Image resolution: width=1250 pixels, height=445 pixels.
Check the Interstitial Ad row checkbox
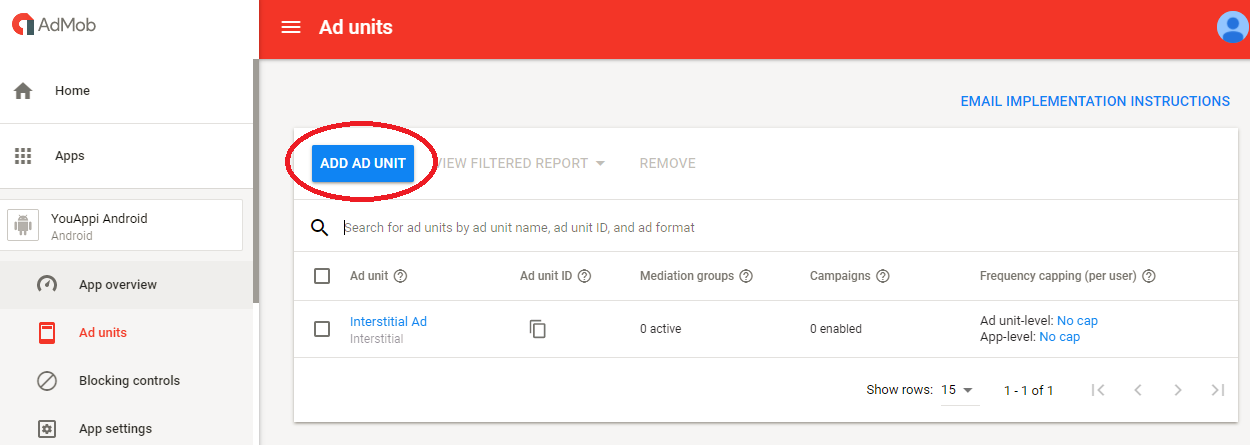point(322,329)
